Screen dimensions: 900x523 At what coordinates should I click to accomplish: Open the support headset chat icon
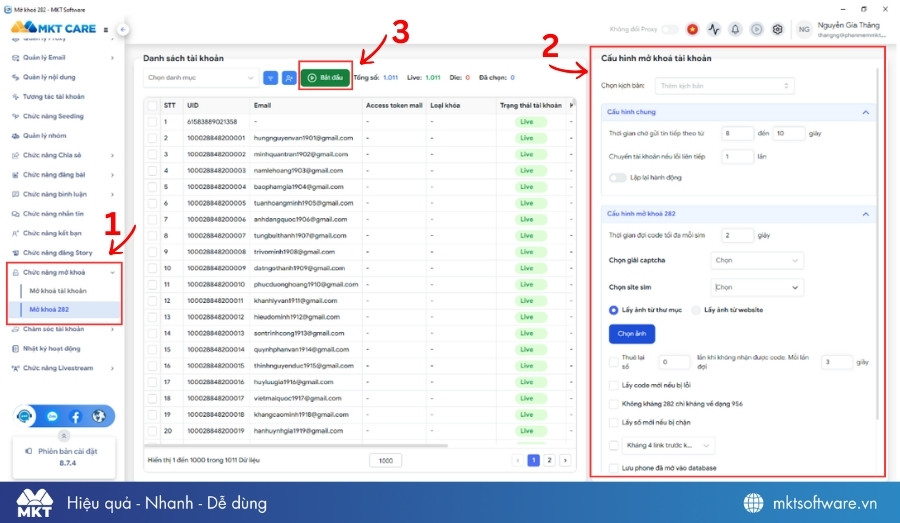point(25,416)
